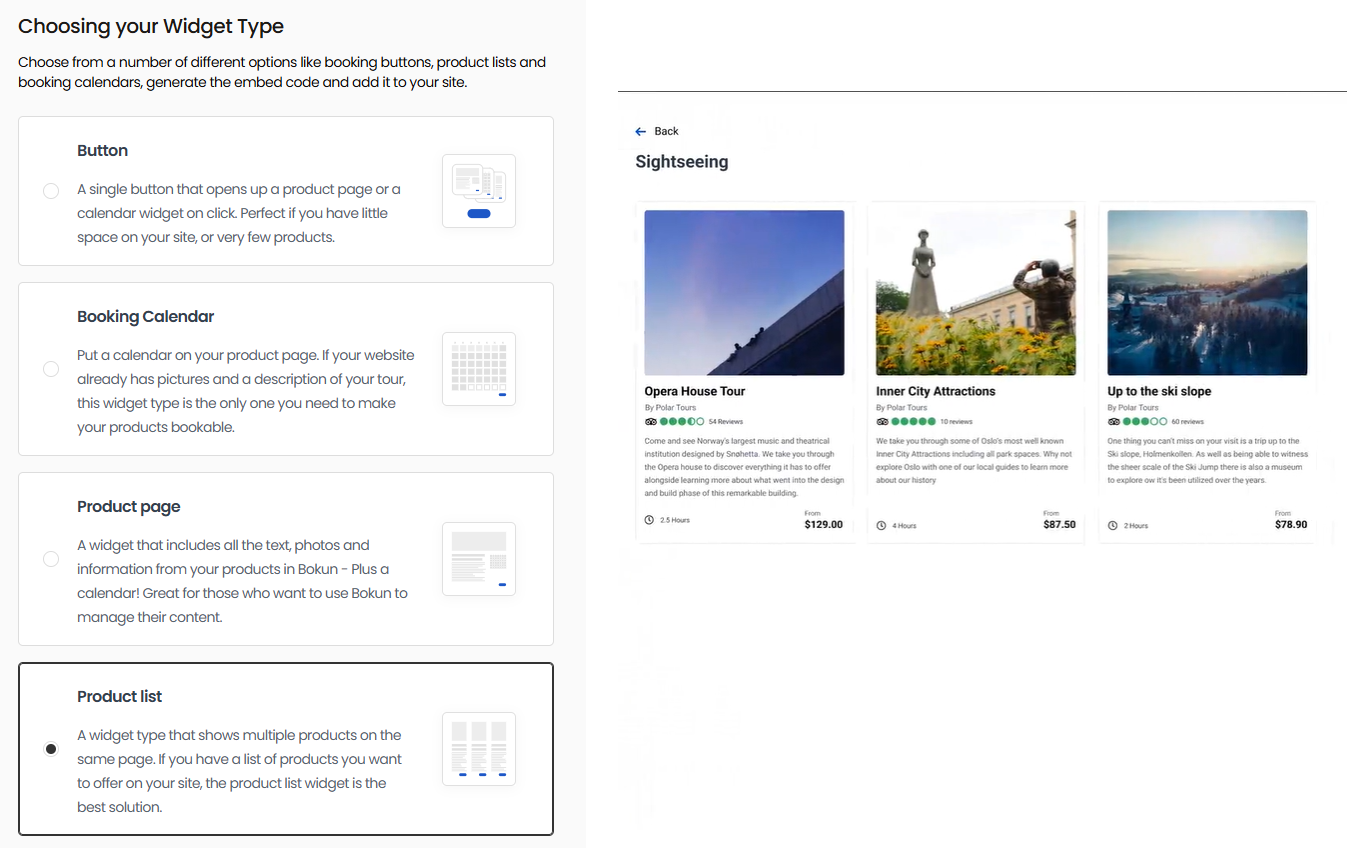This screenshot has height=848, width=1347.
Task: Click the clock icon beside 2.5 Hours
Action: coord(650,520)
